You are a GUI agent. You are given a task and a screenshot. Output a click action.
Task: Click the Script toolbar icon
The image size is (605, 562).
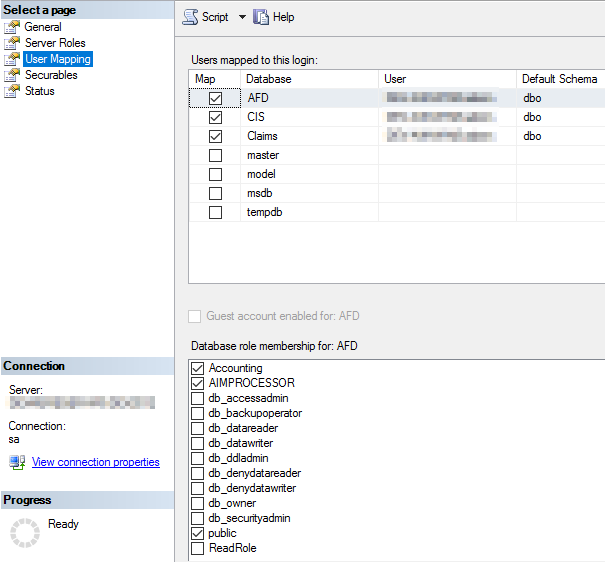(190, 17)
